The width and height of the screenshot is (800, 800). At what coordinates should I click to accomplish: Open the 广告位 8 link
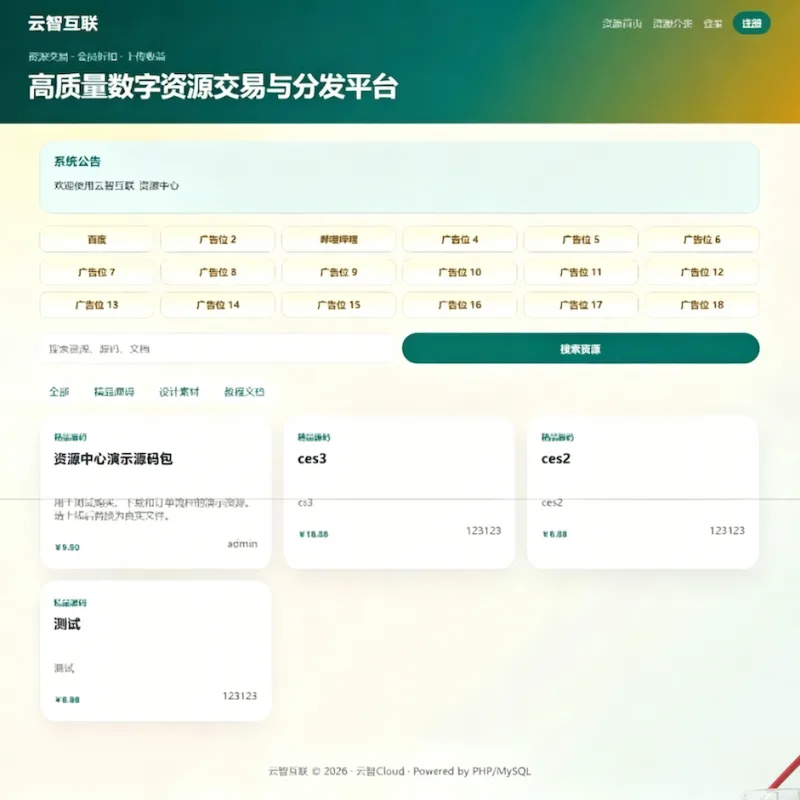coord(218,272)
